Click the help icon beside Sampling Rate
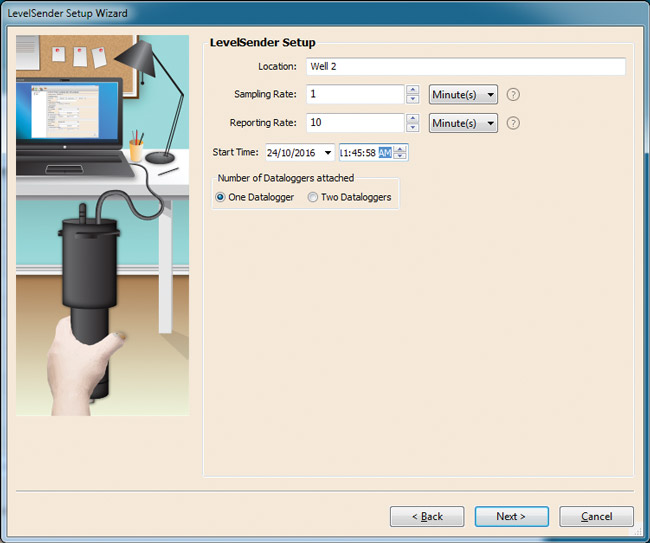 point(514,95)
